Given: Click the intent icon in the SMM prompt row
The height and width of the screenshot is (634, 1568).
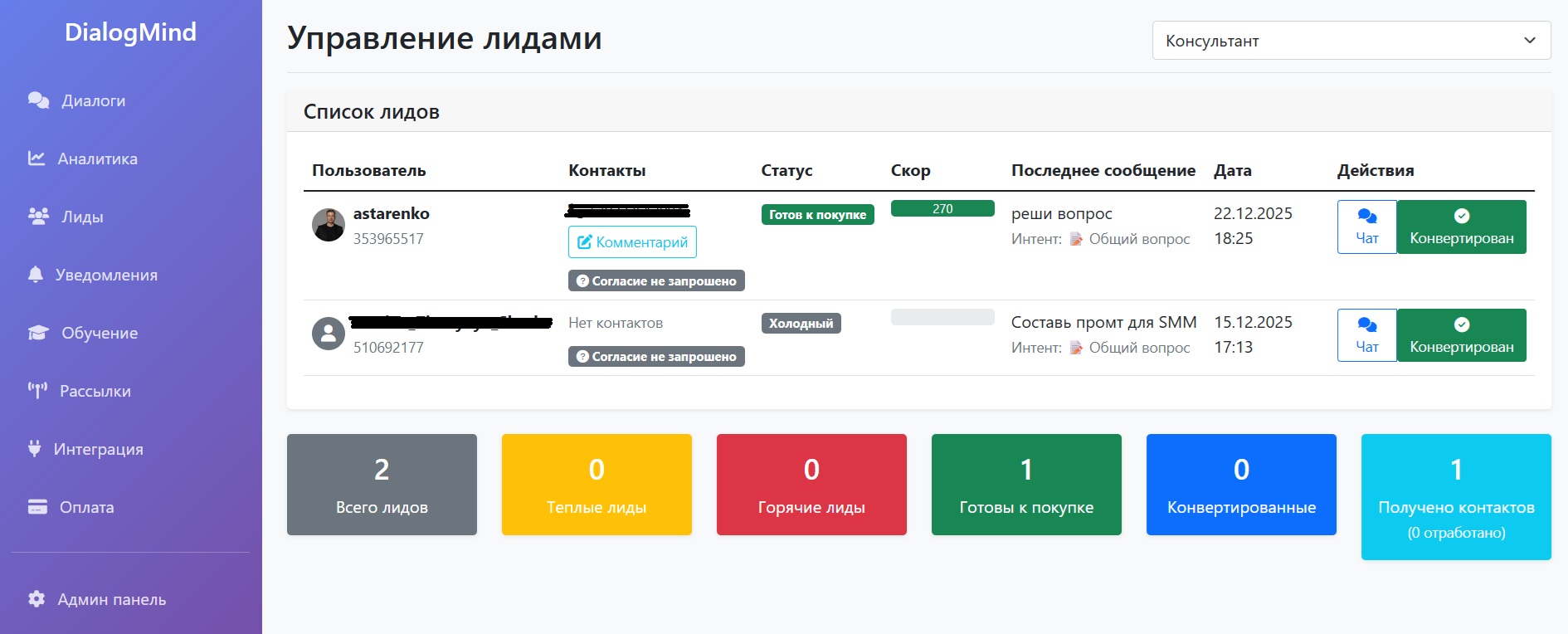Looking at the screenshot, I should click(1076, 348).
